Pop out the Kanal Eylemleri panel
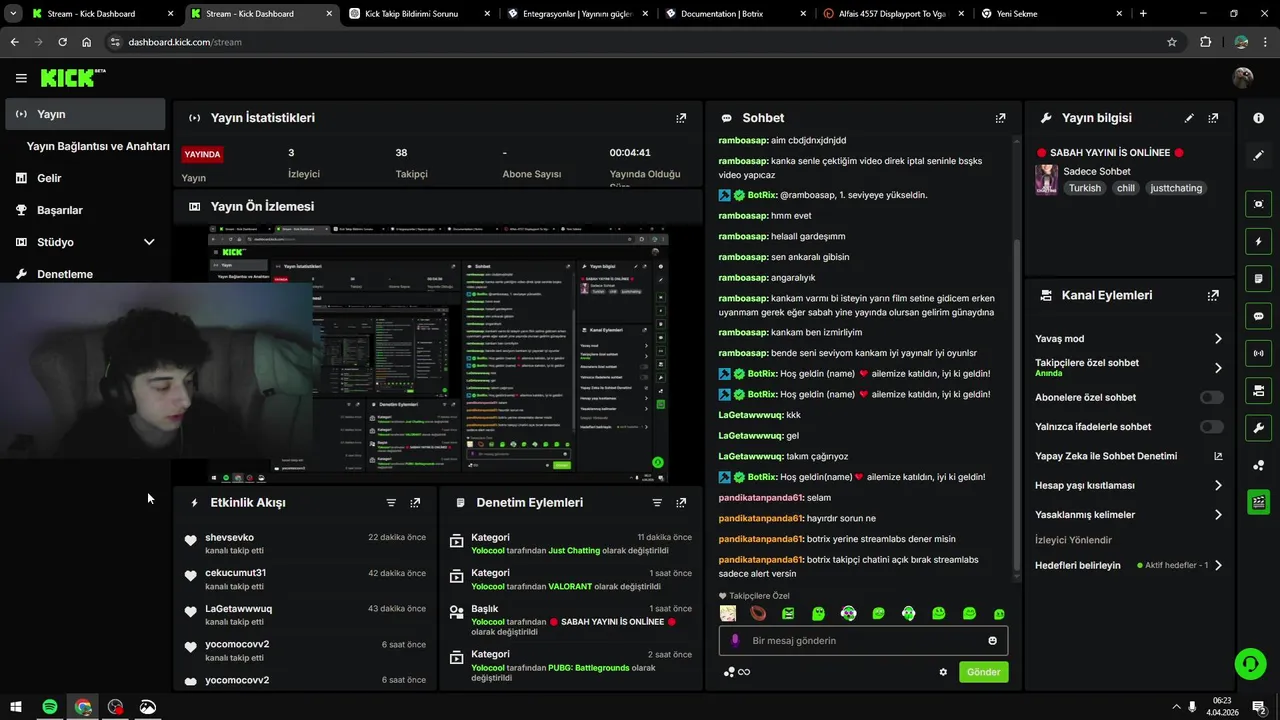Image resolution: width=1280 pixels, height=720 pixels. [1213, 296]
